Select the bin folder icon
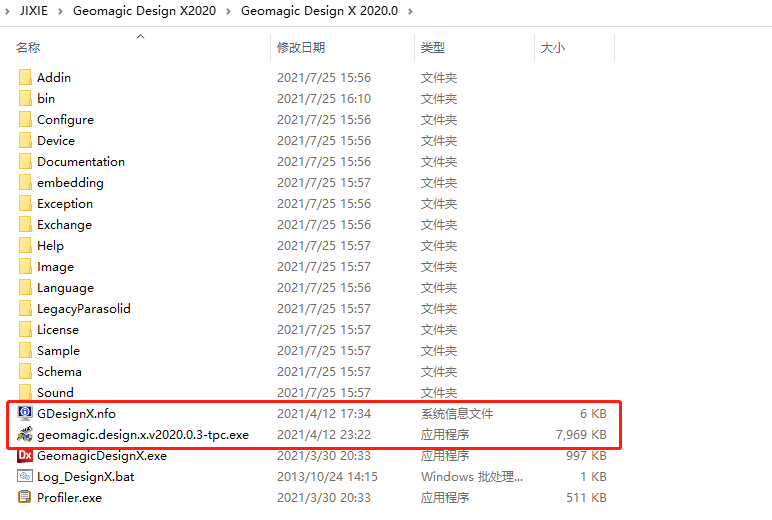Viewport: 772px width, 520px height. (25, 98)
